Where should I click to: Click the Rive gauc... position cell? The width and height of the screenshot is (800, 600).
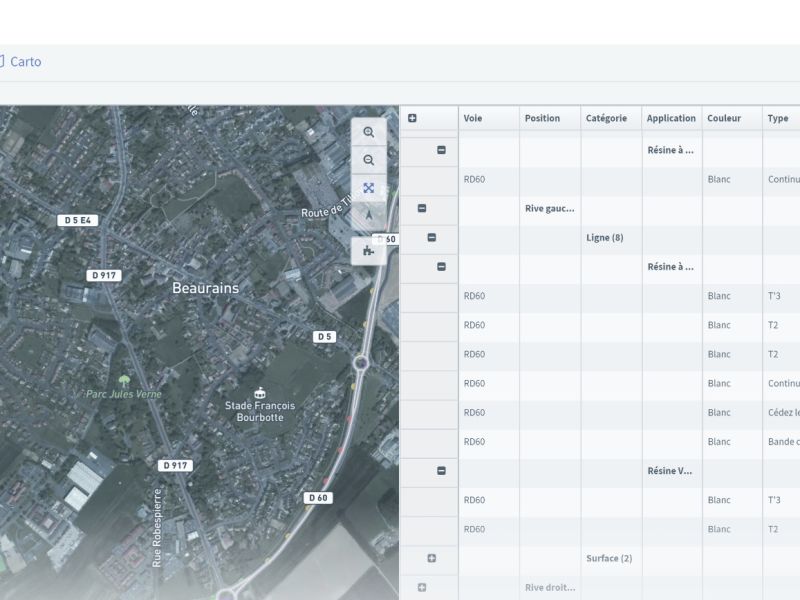tap(549, 208)
